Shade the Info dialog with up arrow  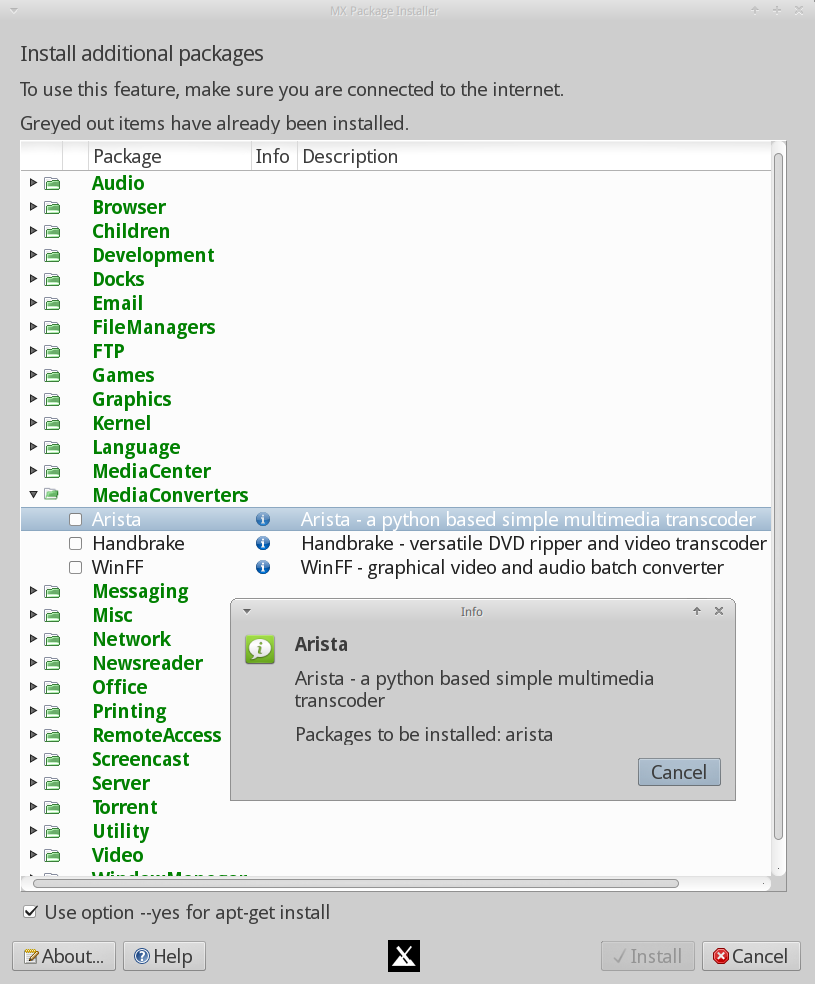[x=696, y=611]
